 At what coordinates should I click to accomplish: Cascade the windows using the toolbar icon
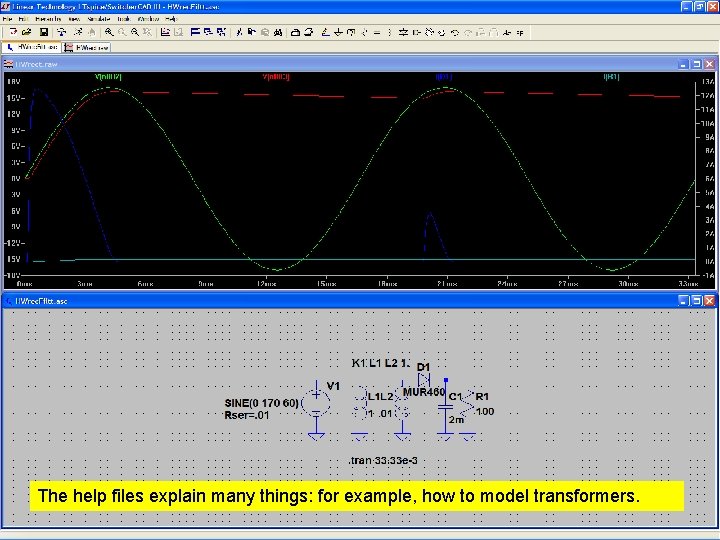(208, 32)
